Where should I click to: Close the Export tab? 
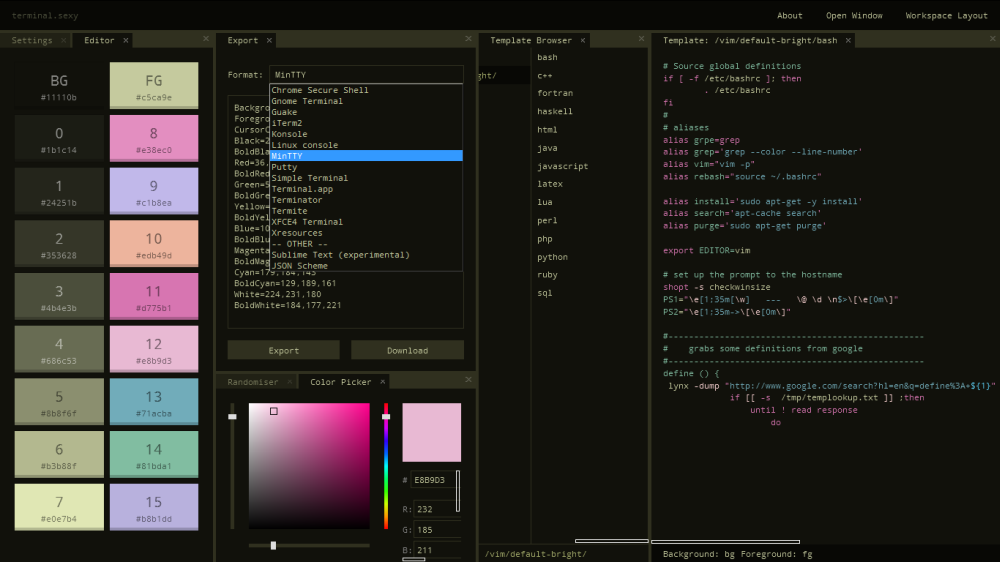click(x=269, y=40)
